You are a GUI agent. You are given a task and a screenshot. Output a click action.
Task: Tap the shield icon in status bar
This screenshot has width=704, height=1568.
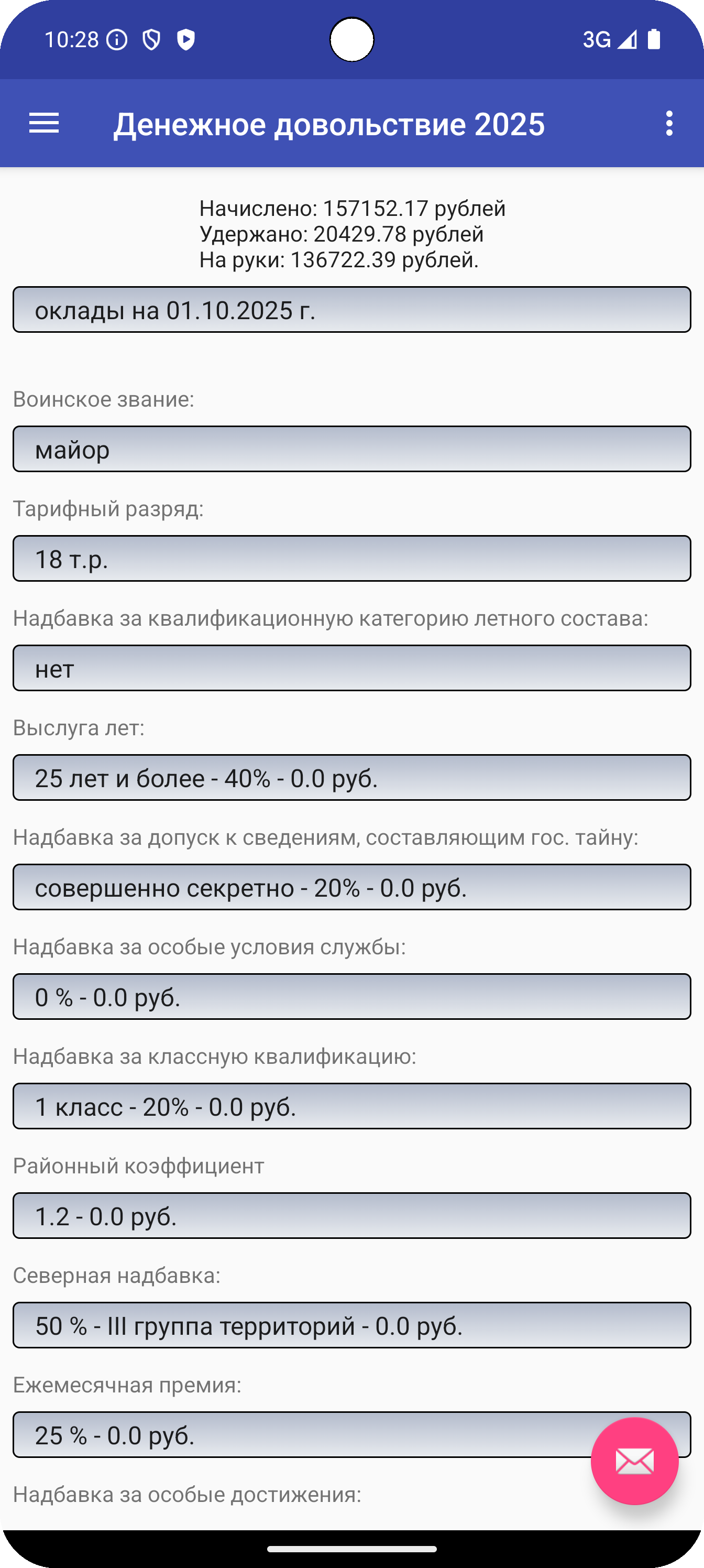click(151, 40)
